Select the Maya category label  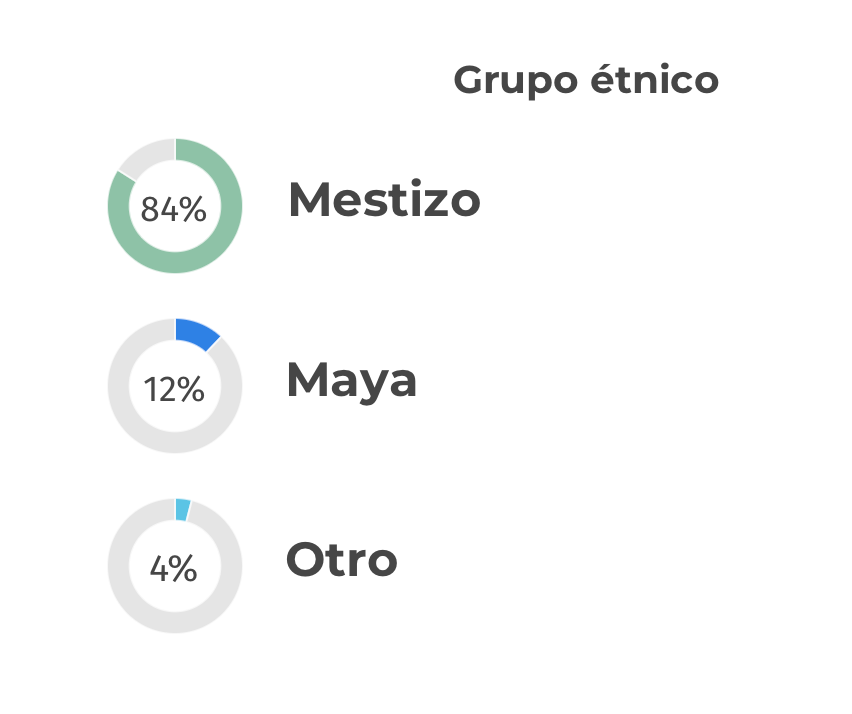pos(352,382)
